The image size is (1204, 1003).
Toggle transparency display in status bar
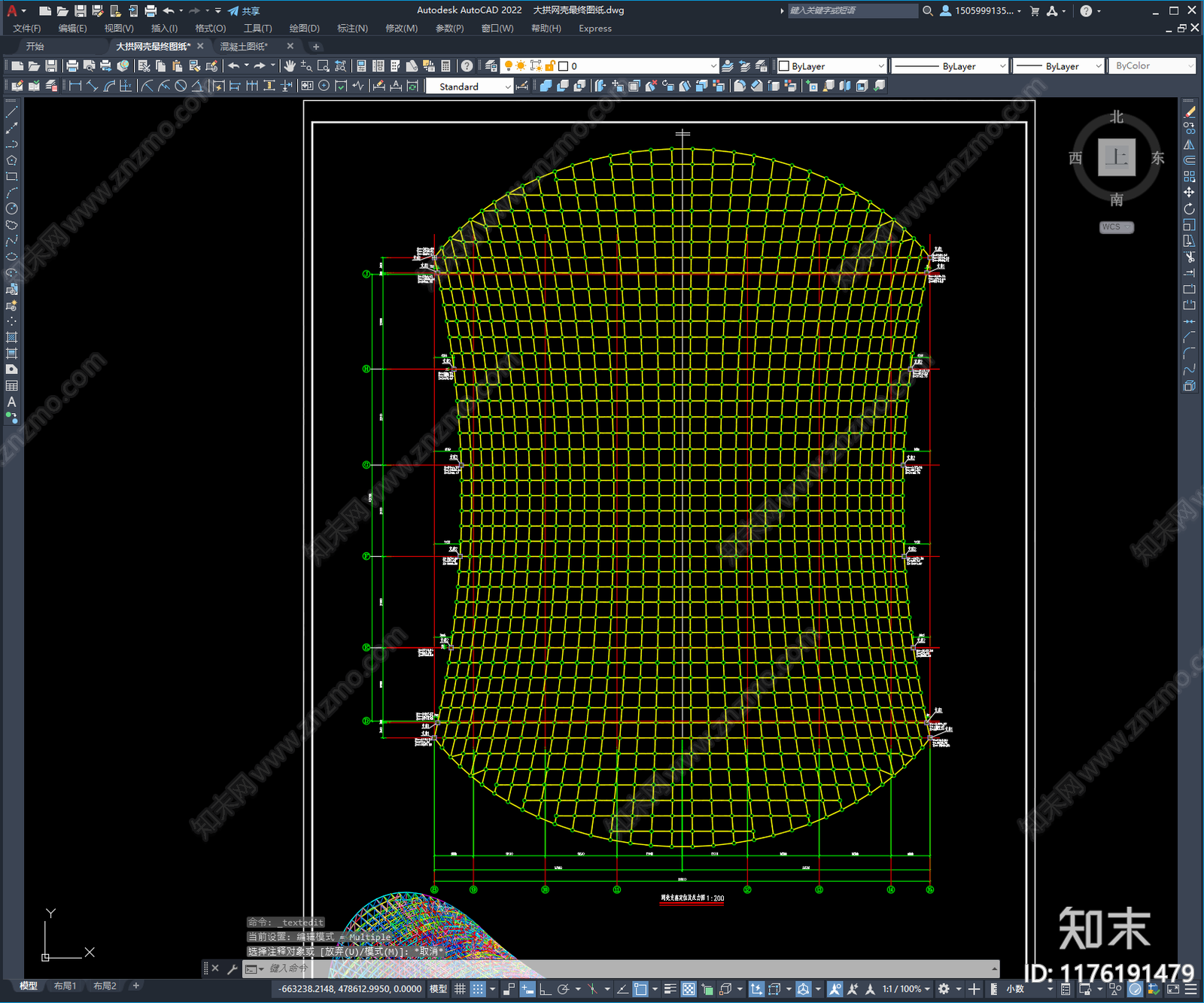(x=689, y=989)
